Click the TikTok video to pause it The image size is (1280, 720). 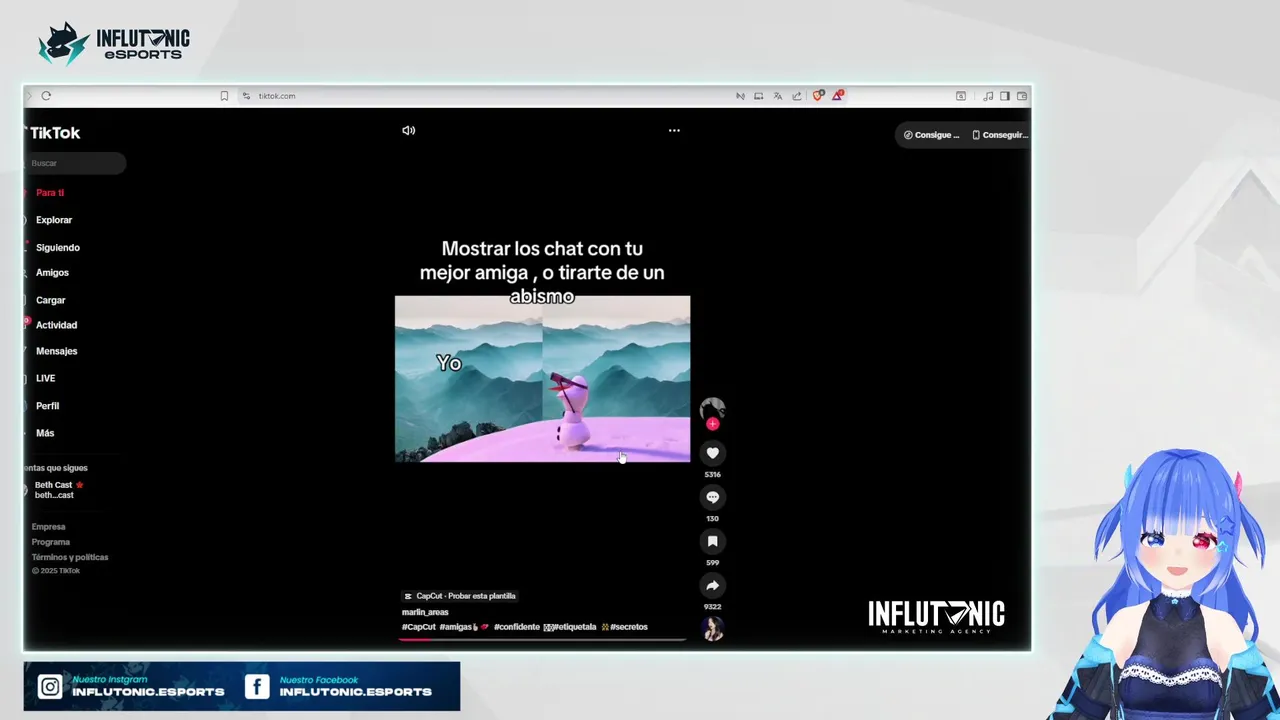(542, 379)
